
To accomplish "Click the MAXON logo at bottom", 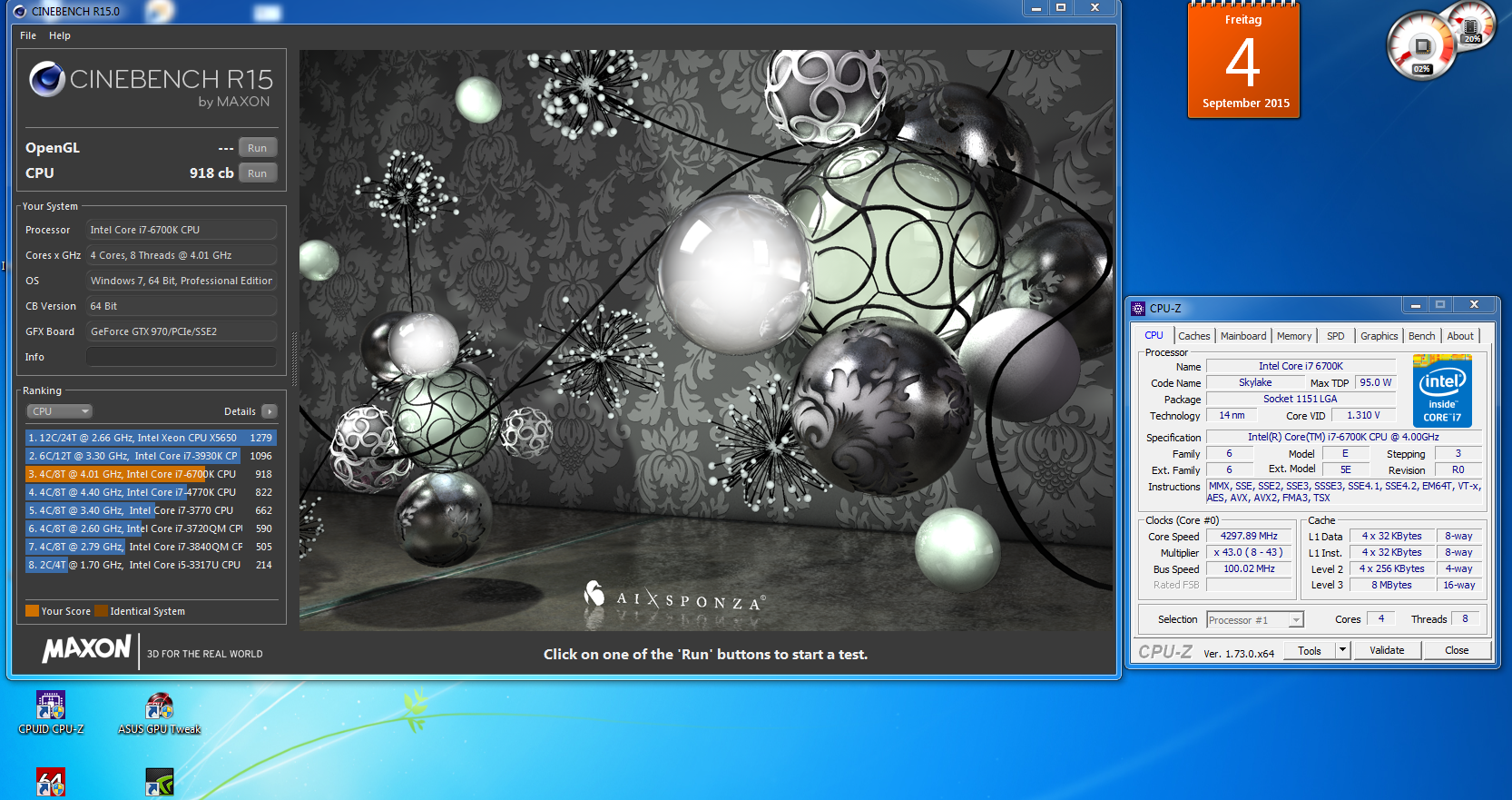I will pos(87,649).
